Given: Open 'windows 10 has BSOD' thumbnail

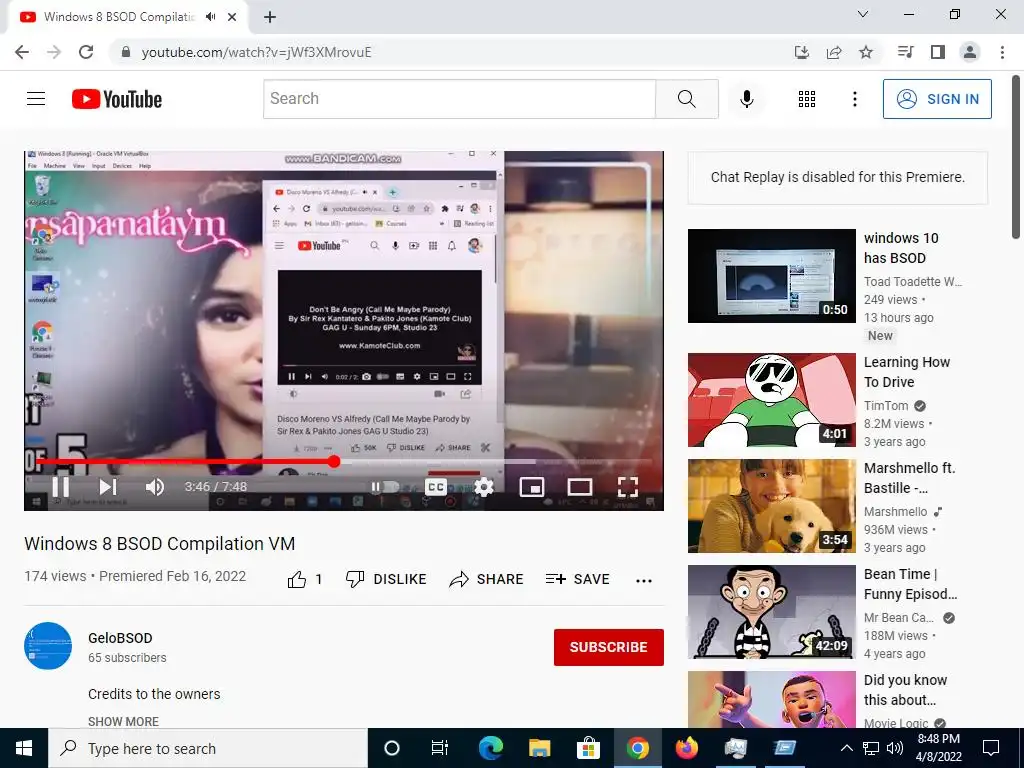Looking at the screenshot, I should pyautogui.click(x=772, y=276).
